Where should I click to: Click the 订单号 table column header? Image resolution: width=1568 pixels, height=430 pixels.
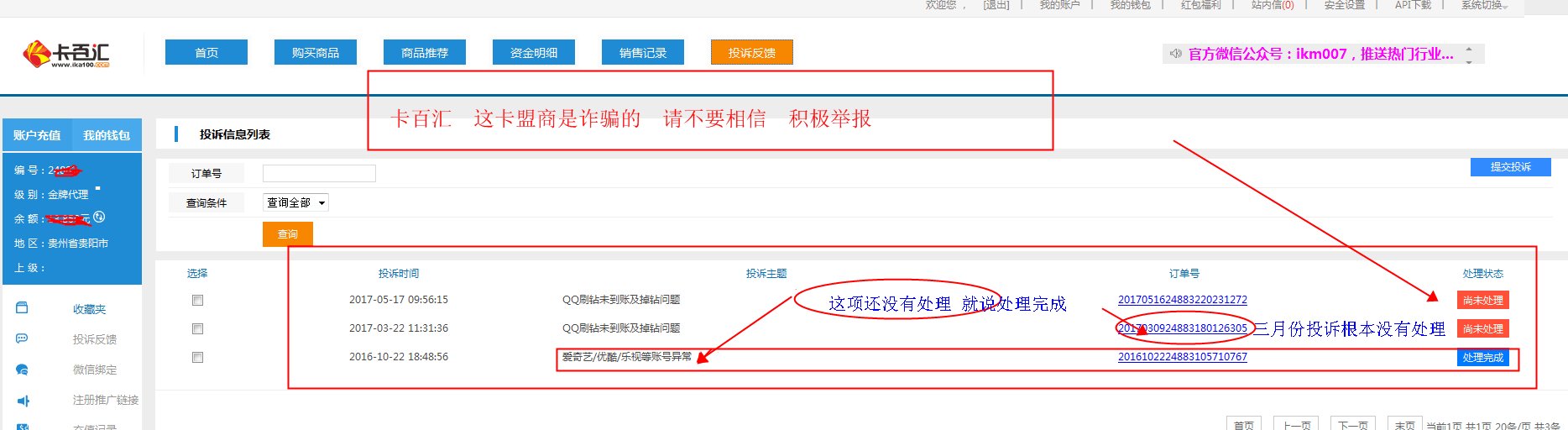pyautogui.click(x=1184, y=274)
